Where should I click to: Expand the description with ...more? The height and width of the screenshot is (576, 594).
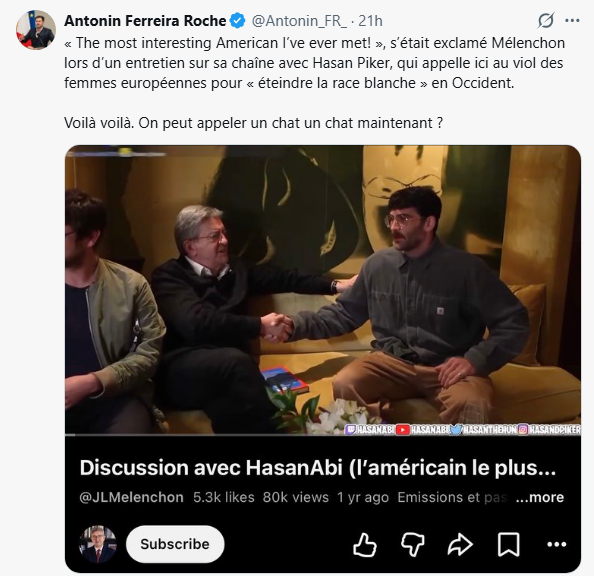(x=540, y=497)
